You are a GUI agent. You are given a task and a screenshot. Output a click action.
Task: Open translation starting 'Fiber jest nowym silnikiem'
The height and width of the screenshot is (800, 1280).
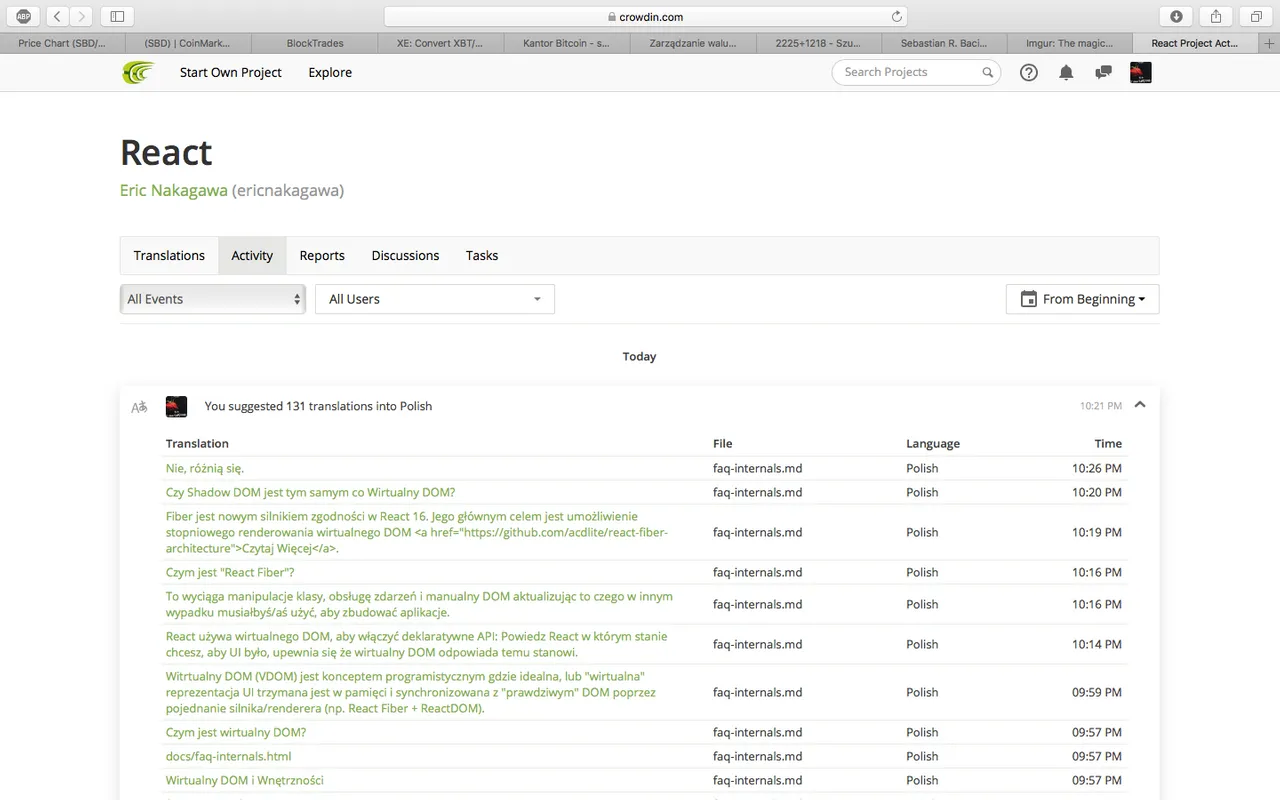coord(417,532)
